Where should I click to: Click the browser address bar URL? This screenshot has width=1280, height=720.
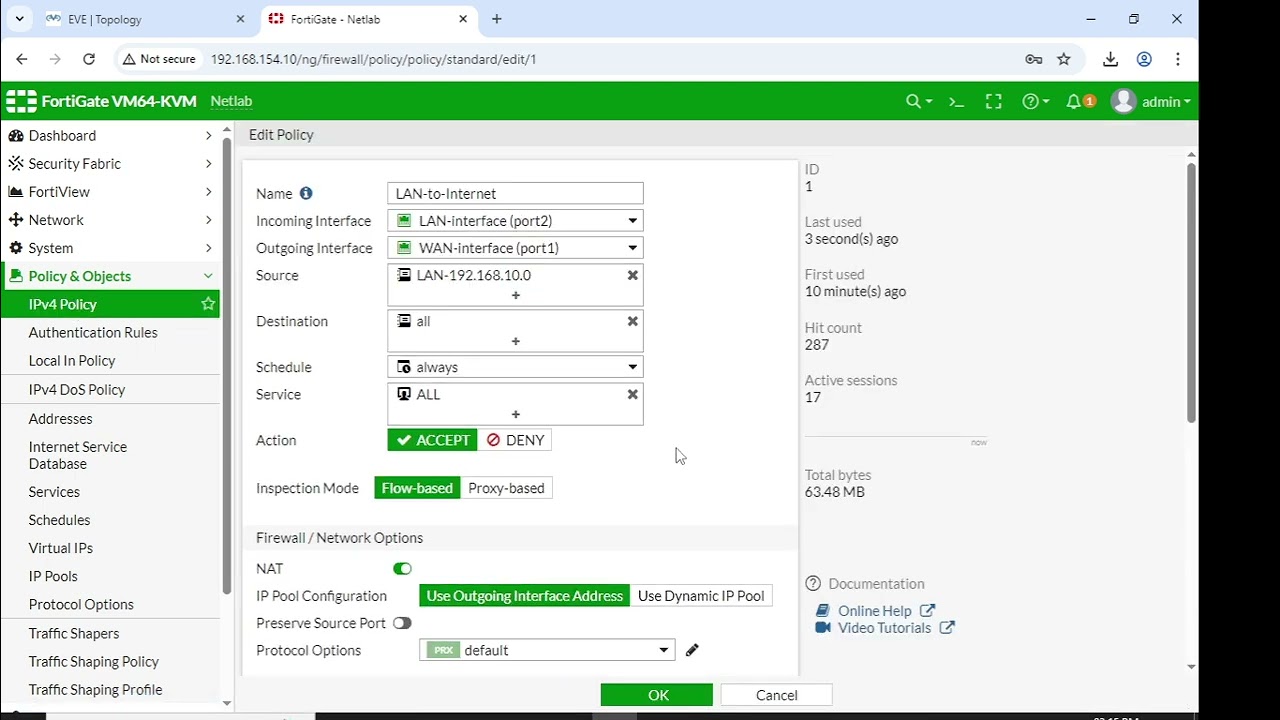point(373,59)
